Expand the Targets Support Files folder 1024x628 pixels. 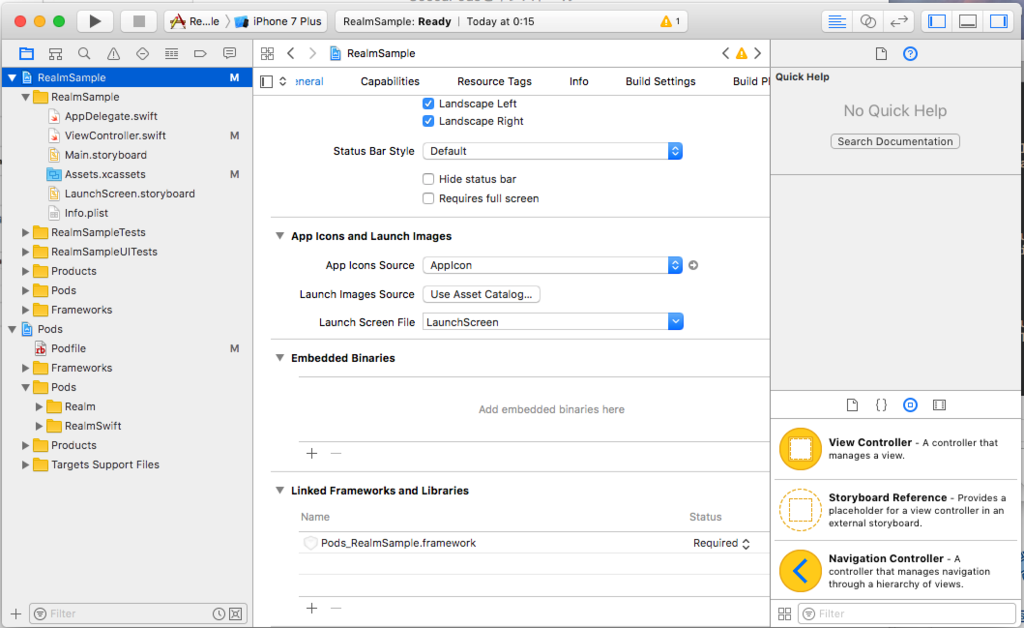tap(25, 465)
